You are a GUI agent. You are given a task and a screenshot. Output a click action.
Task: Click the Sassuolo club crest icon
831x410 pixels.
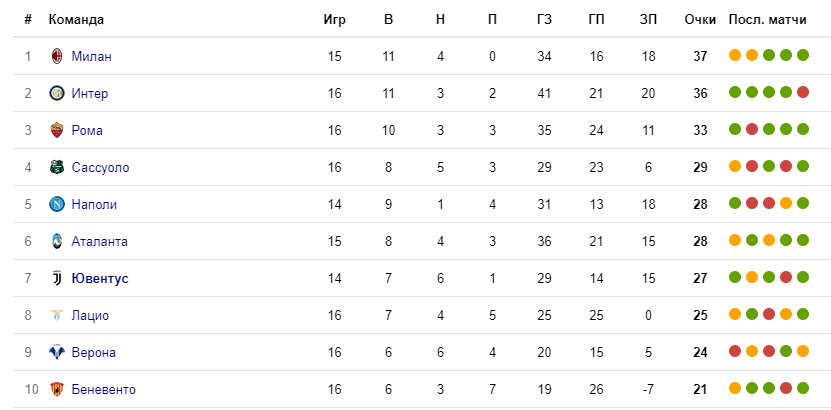[57, 167]
